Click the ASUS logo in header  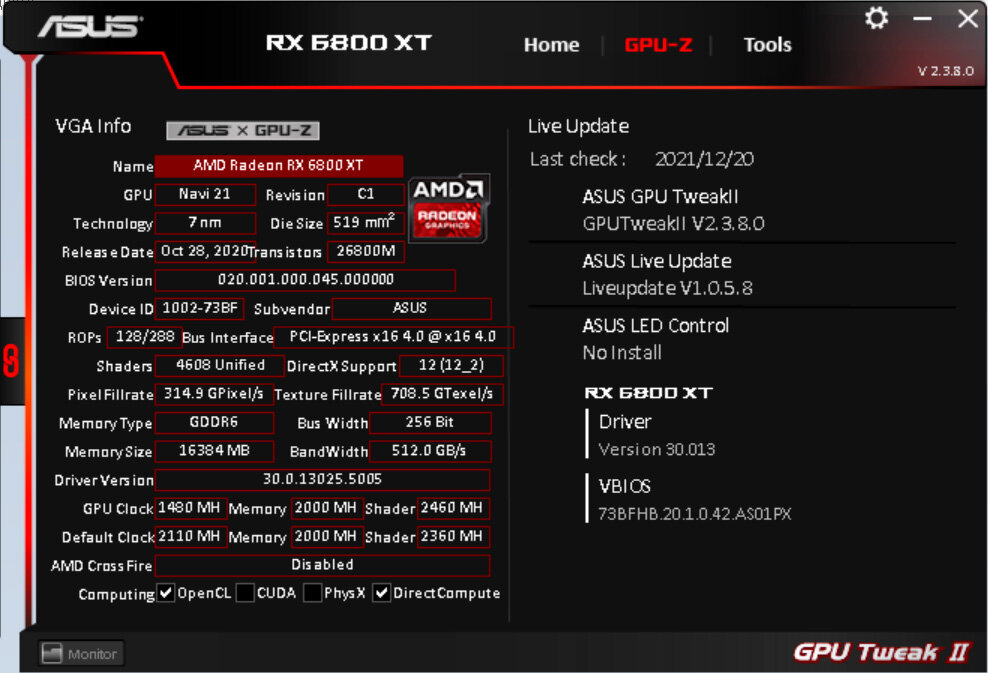click(x=88, y=27)
